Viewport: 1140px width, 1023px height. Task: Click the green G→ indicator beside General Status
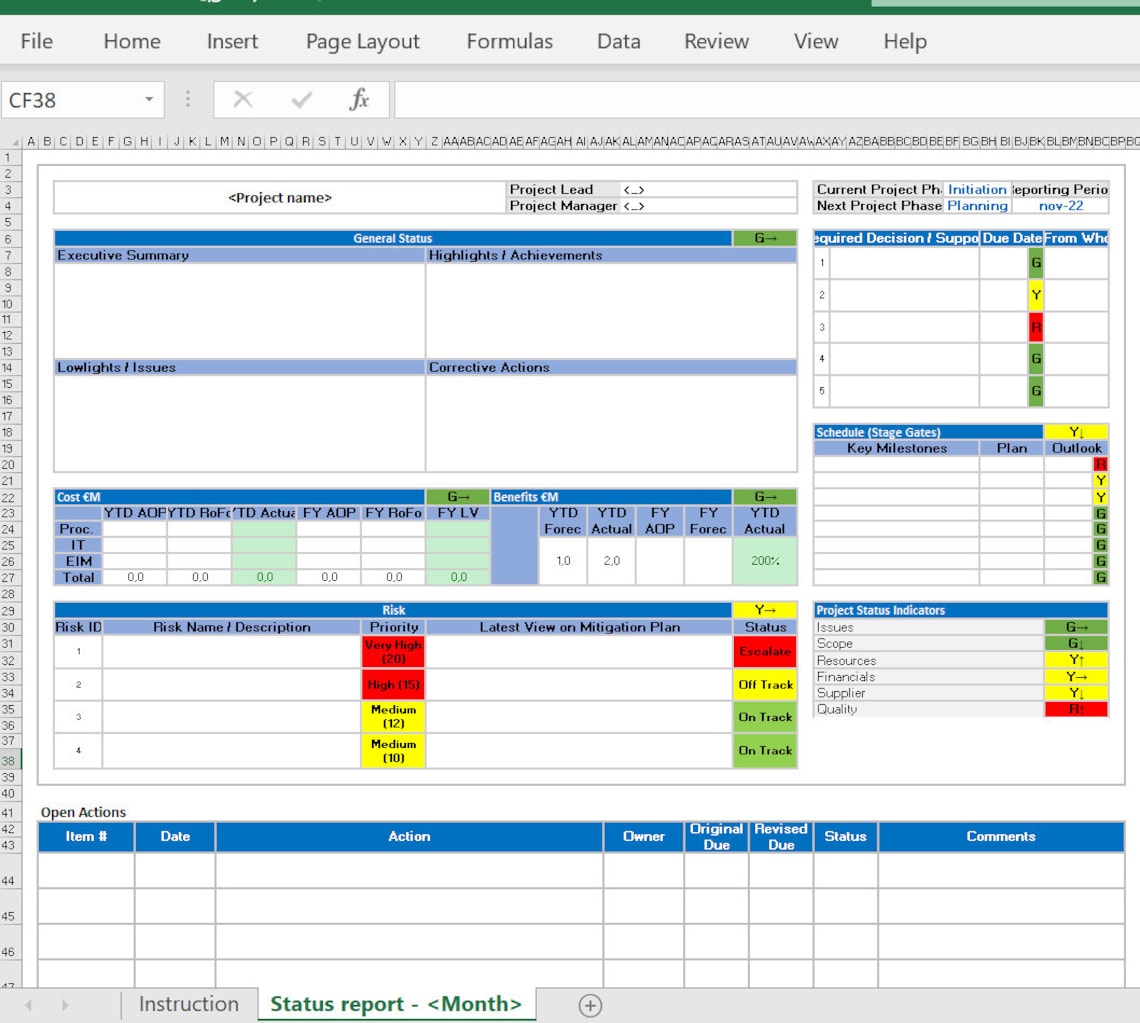point(764,238)
